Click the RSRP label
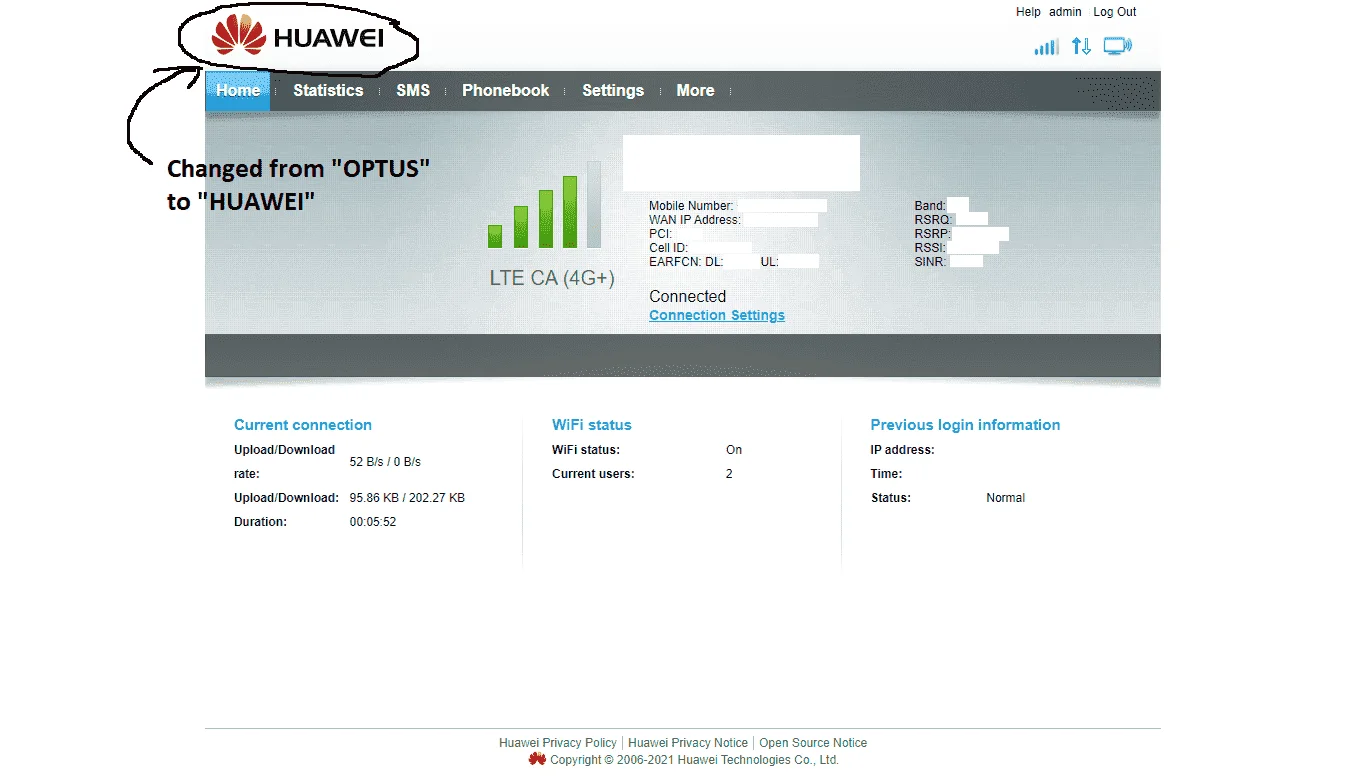This screenshot has height=778, width=1366. pos(933,234)
